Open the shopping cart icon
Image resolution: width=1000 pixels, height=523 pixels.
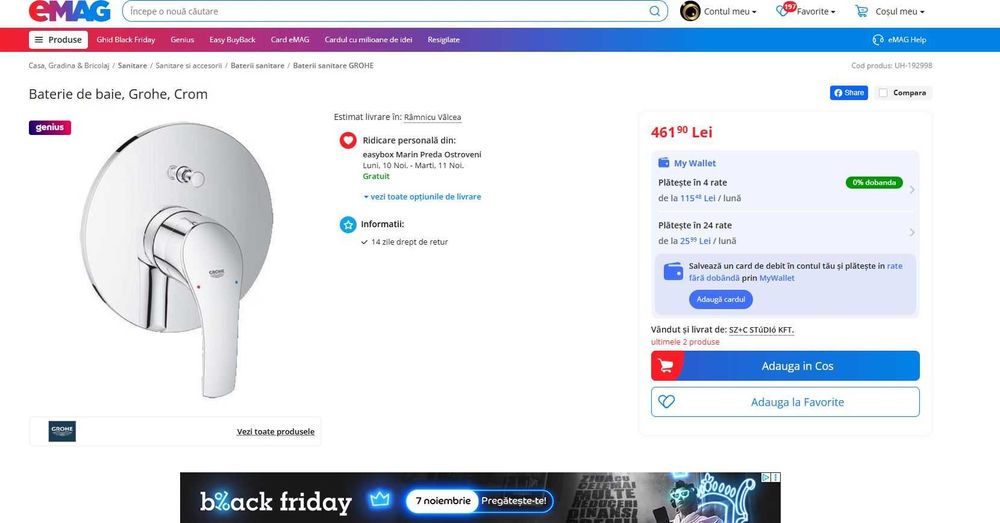[x=862, y=11]
